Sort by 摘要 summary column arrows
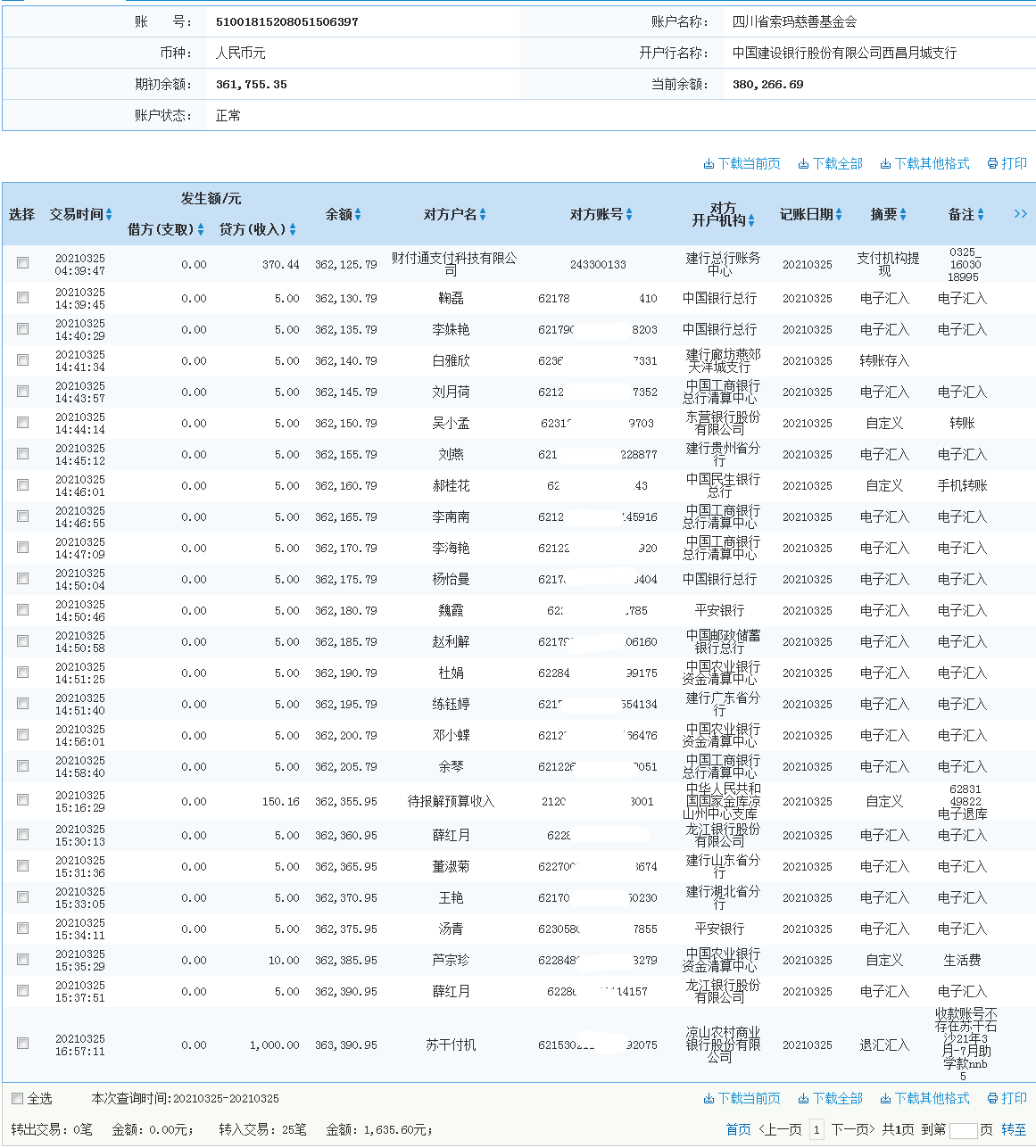The width and height of the screenshot is (1036, 1148). (903, 215)
